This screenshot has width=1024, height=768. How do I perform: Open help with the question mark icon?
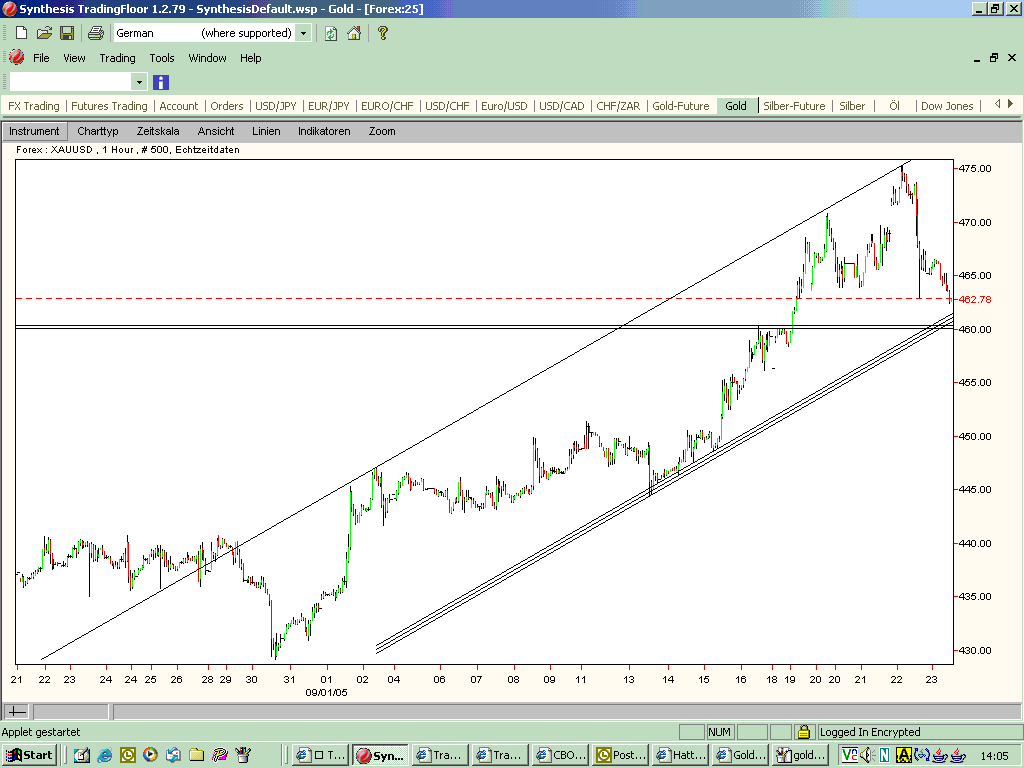pyautogui.click(x=382, y=33)
